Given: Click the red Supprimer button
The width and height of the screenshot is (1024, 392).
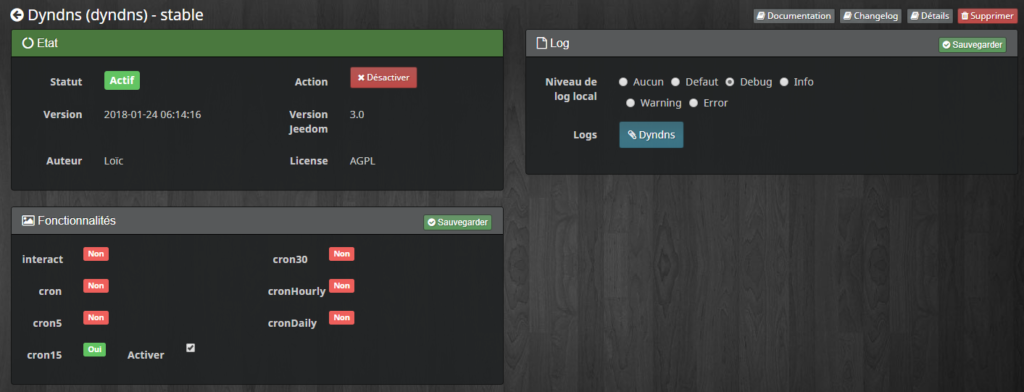Looking at the screenshot, I should tap(987, 16).
